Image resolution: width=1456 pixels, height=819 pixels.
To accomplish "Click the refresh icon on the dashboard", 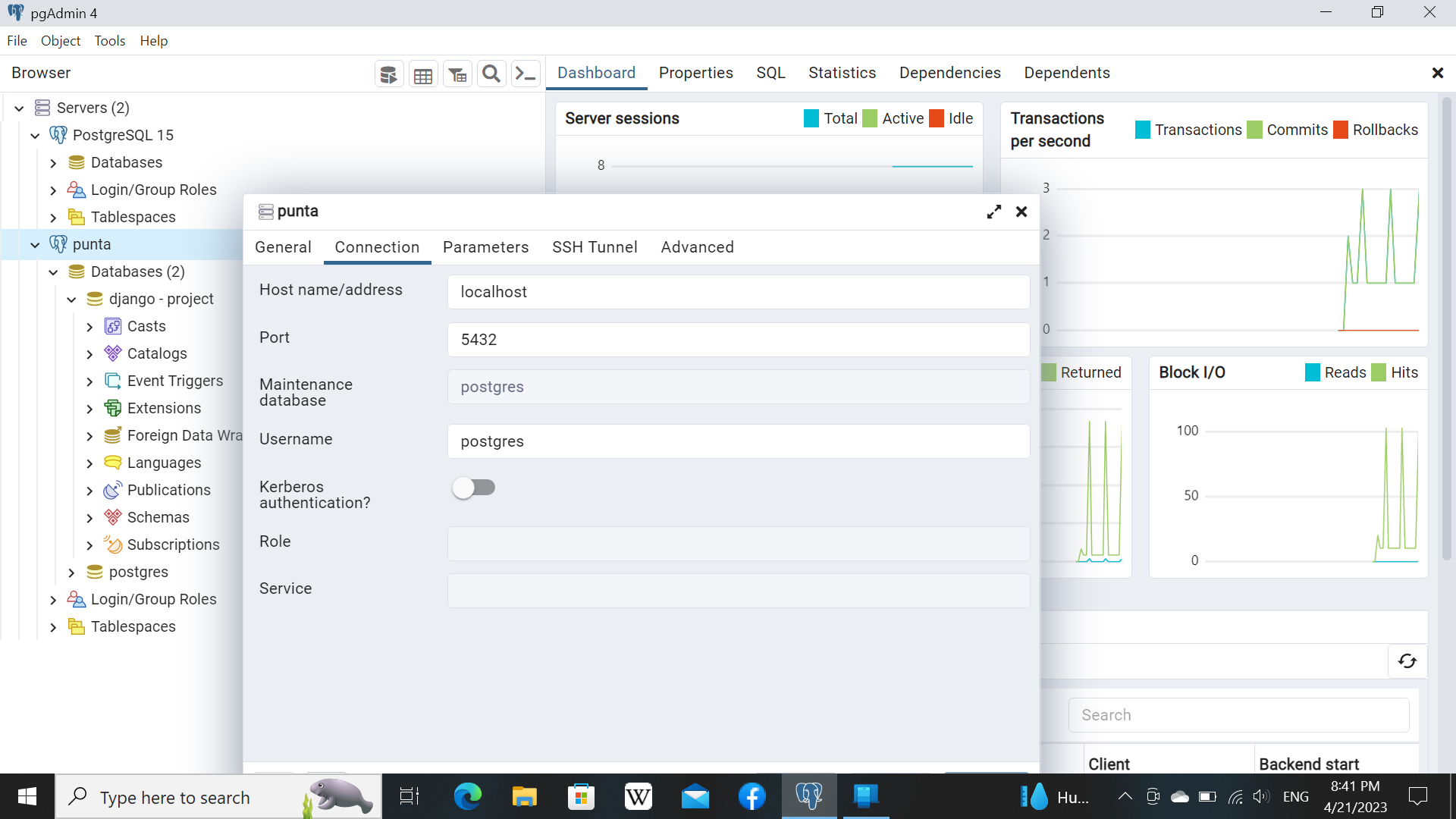I will coord(1407,661).
